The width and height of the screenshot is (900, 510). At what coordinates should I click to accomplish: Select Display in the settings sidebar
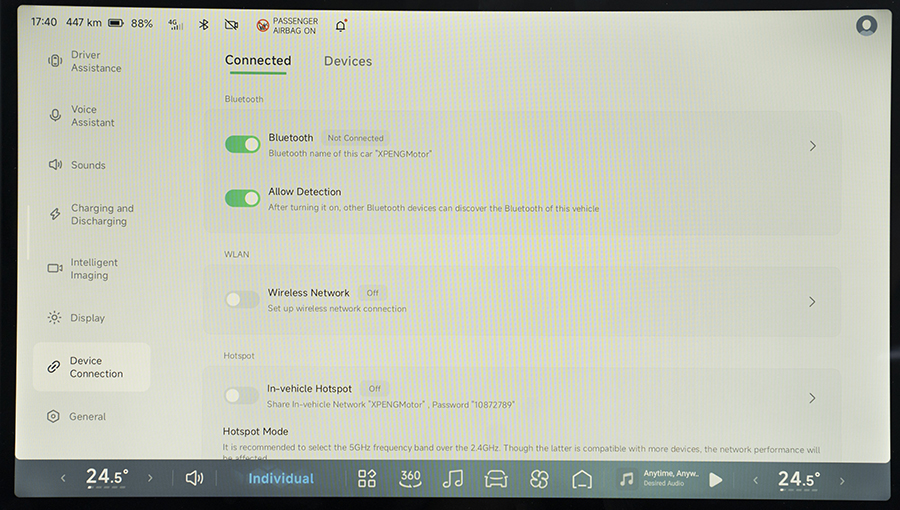click(x=87, y=318)
